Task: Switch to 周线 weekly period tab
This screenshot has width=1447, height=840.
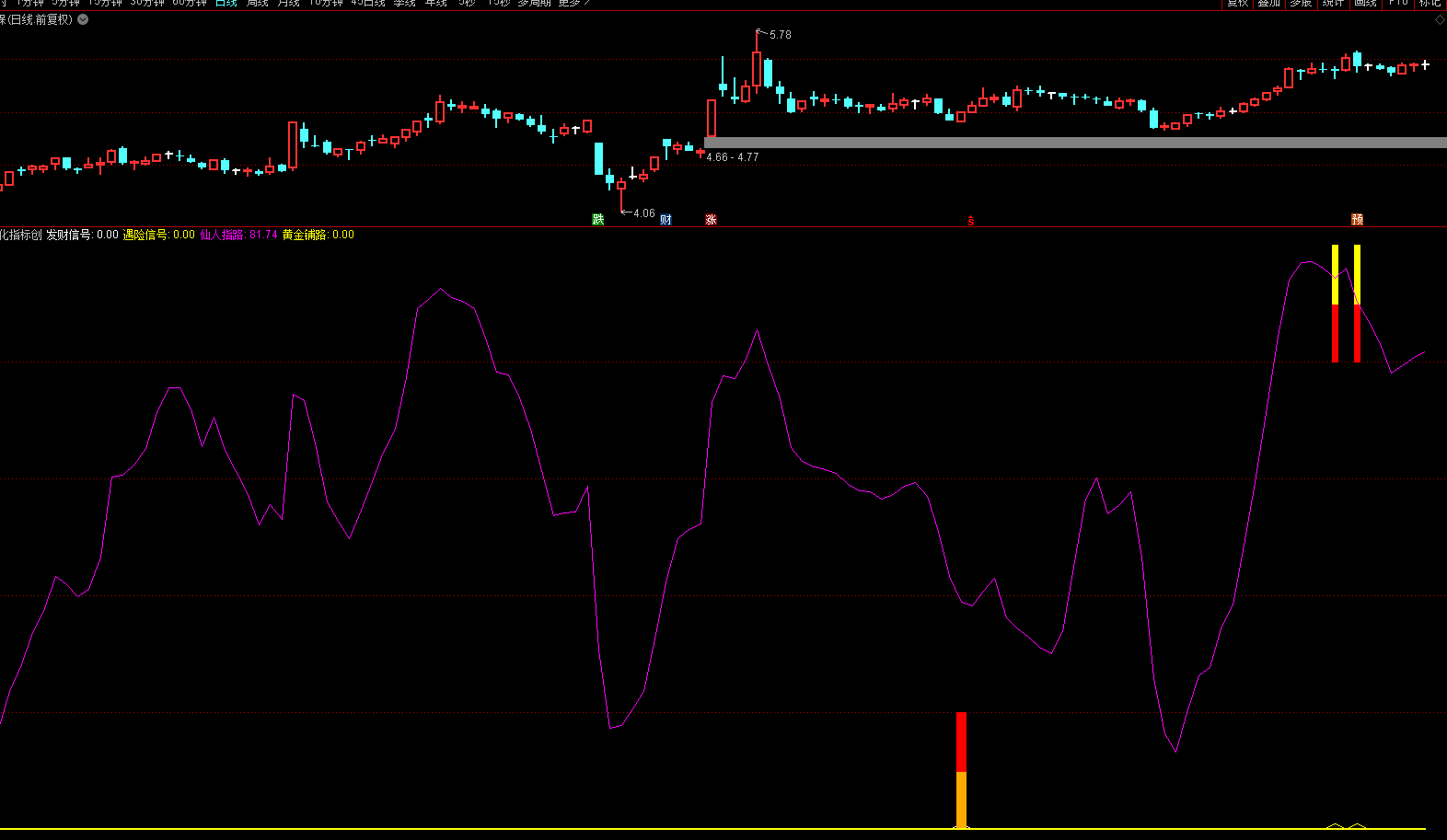Action: coord(258,3)
